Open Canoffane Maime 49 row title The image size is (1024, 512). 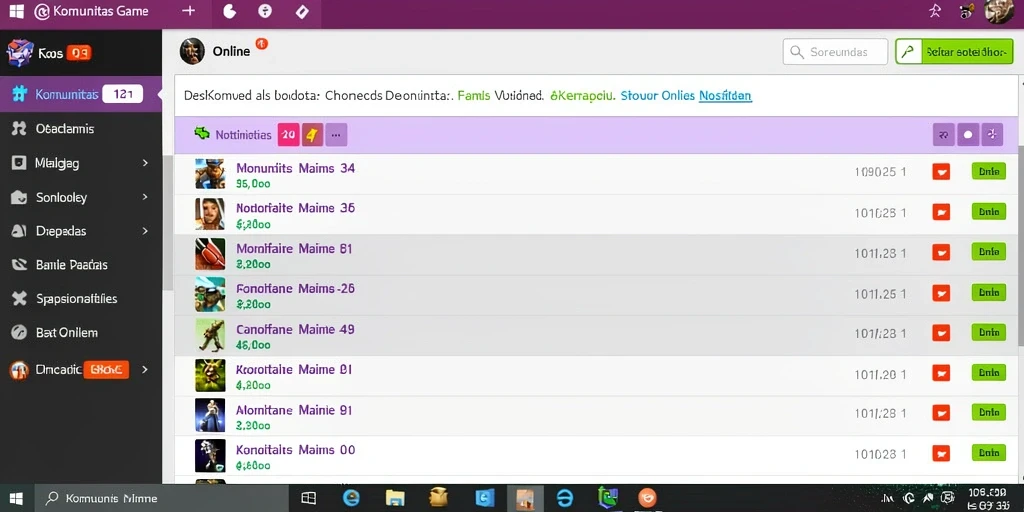tap(295, 329)
